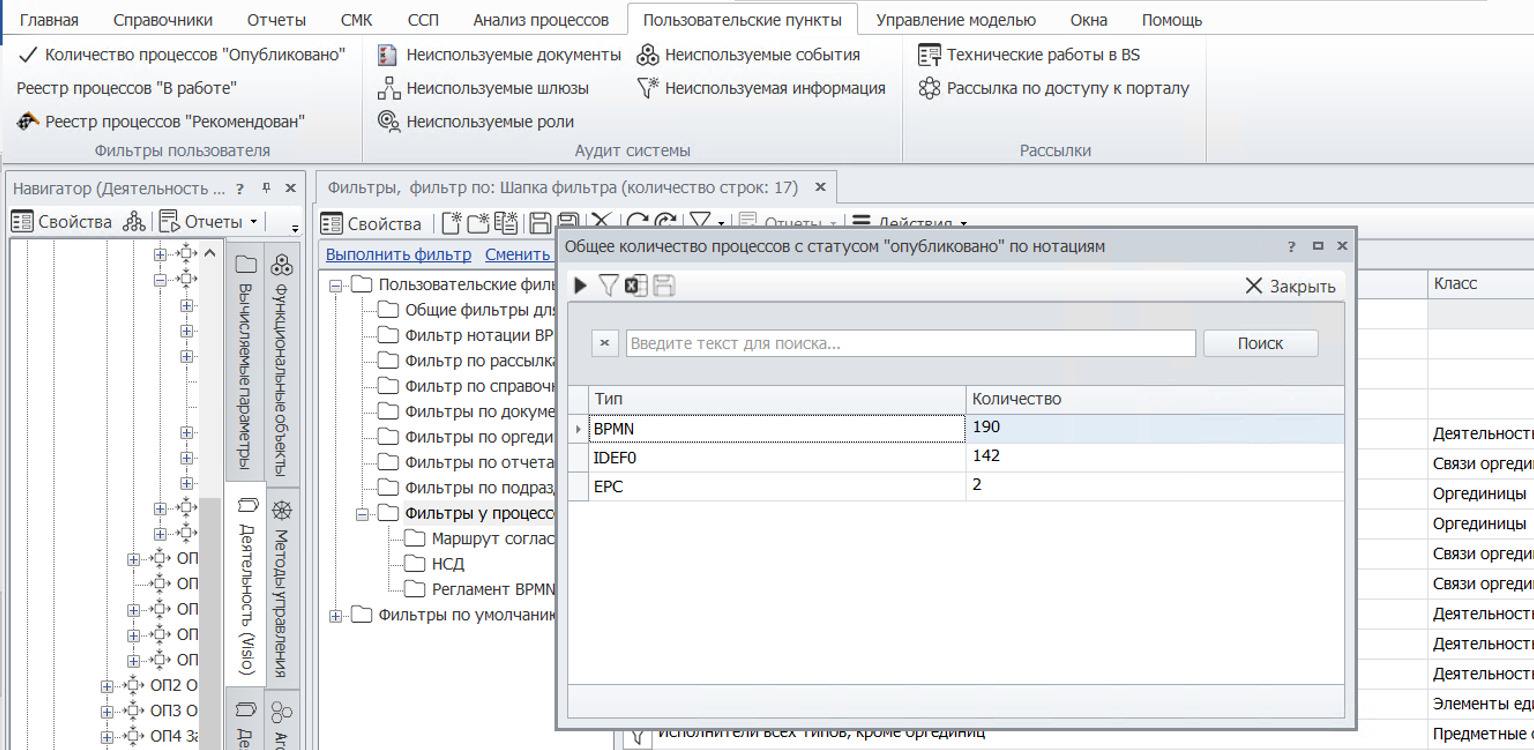This screenshot has height=750, width=1534.
Task: Open Navigator 'Свойства' properties button
Action: [62, 221]
